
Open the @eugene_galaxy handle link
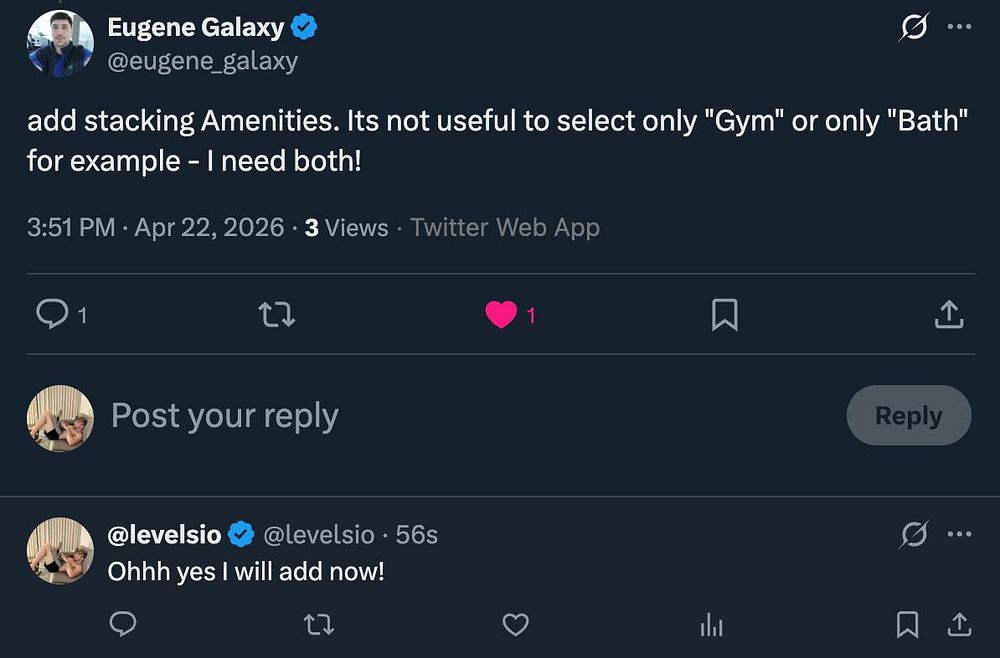pos(202,61)
